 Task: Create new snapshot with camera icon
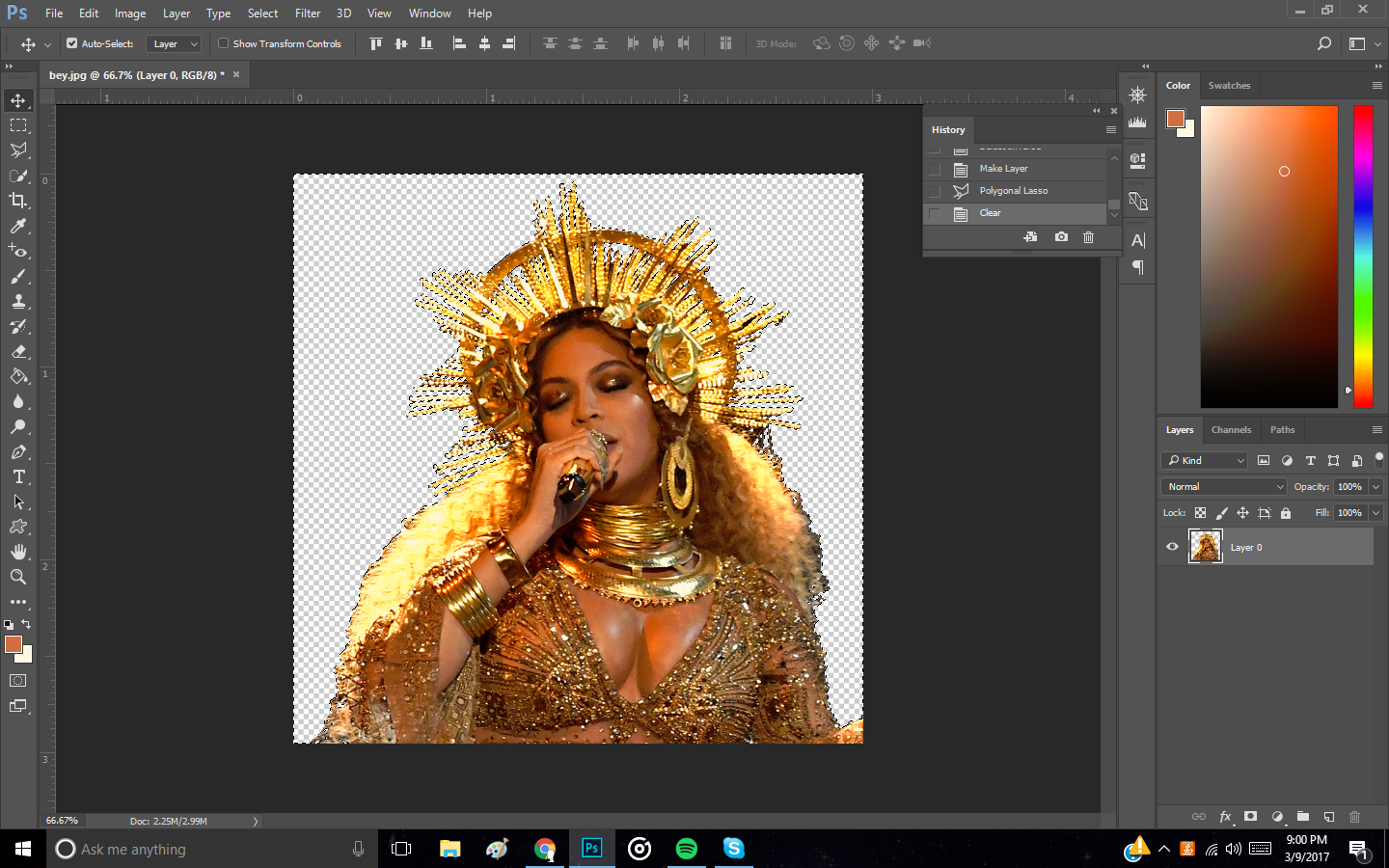click(x=1061, y=237)
